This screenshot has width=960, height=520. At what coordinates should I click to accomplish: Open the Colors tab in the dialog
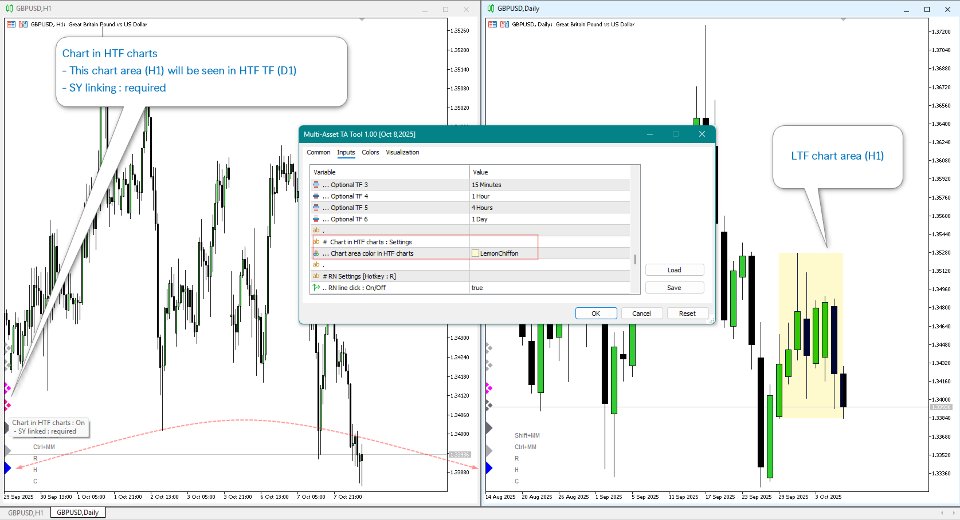(370, 153)
